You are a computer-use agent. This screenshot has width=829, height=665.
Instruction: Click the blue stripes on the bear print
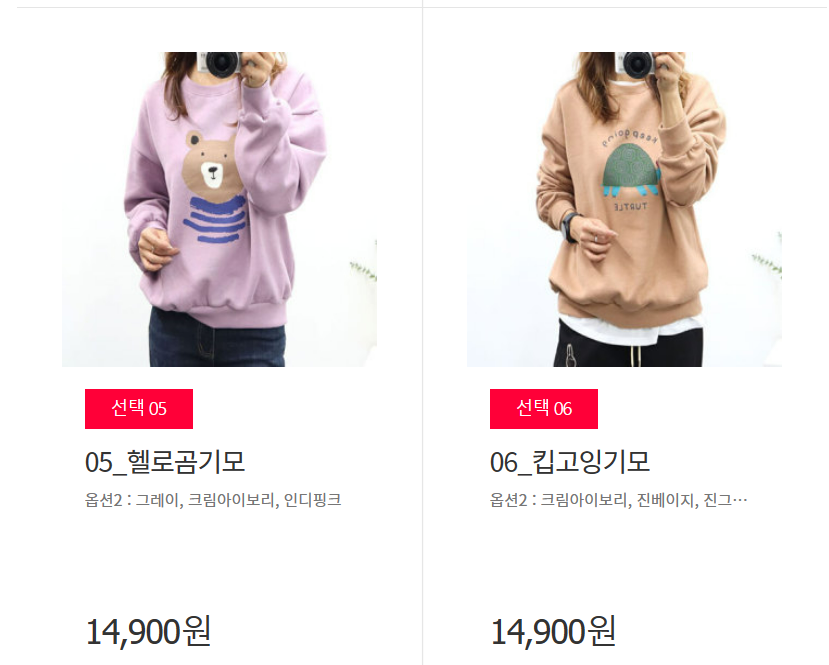click(216, 219)
